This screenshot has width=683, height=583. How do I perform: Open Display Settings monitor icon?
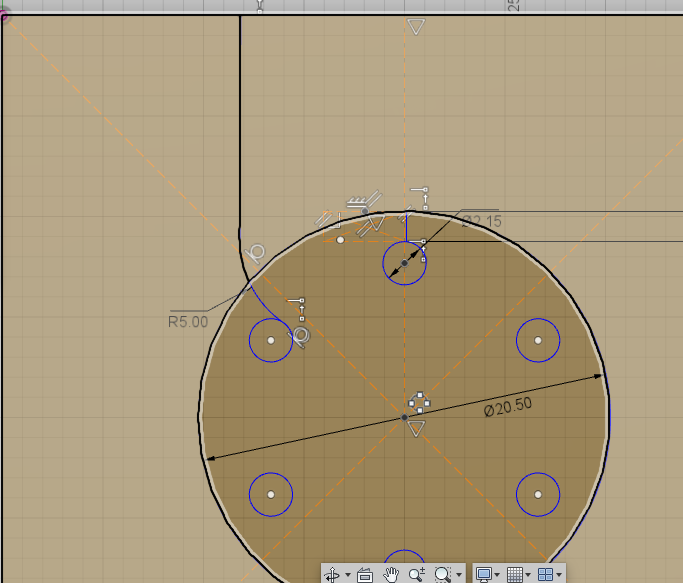[484, 574]
